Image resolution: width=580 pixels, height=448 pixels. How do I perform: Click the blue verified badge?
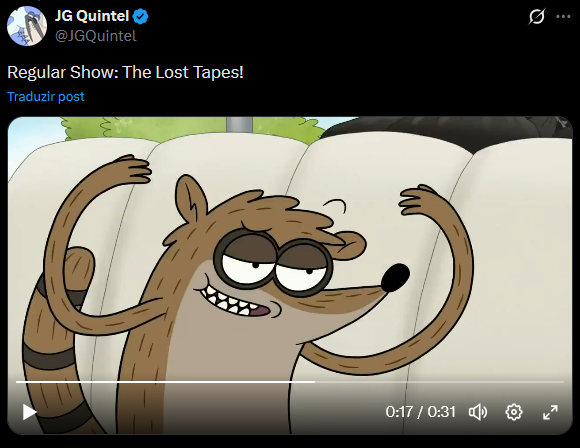[x=141, y=17]
